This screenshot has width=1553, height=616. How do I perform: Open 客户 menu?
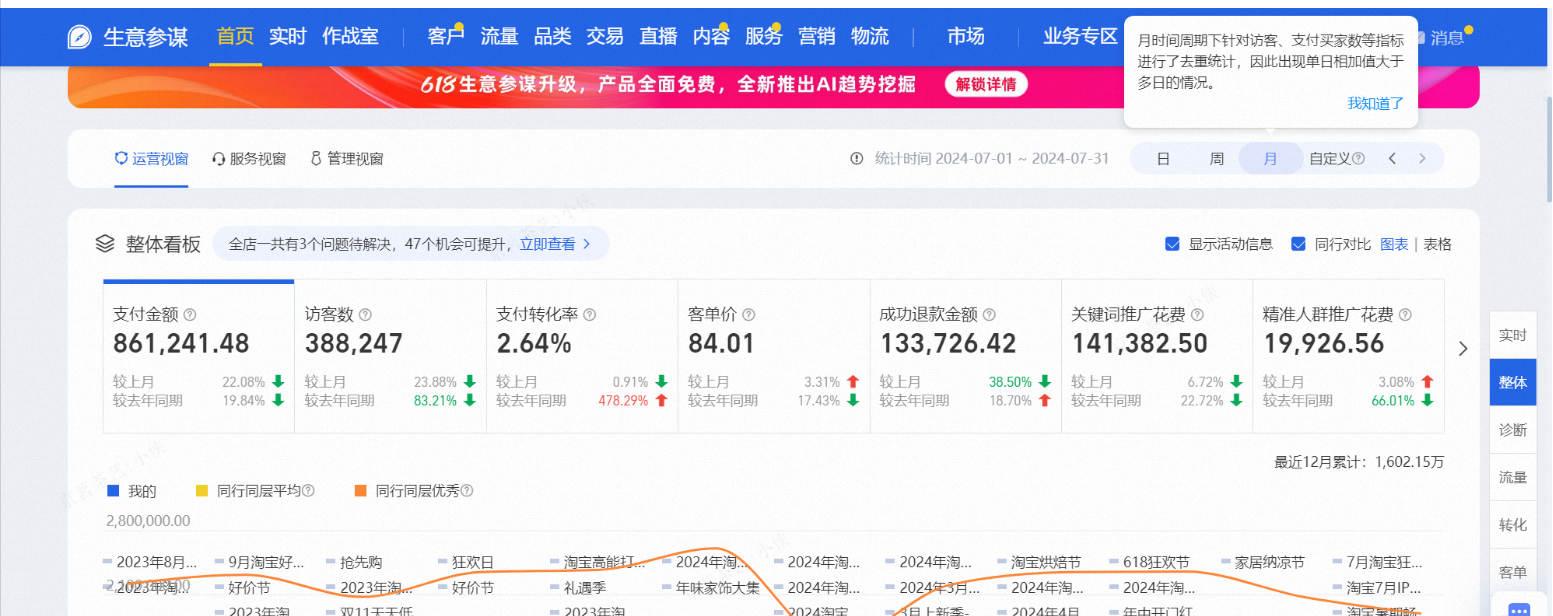446,37
